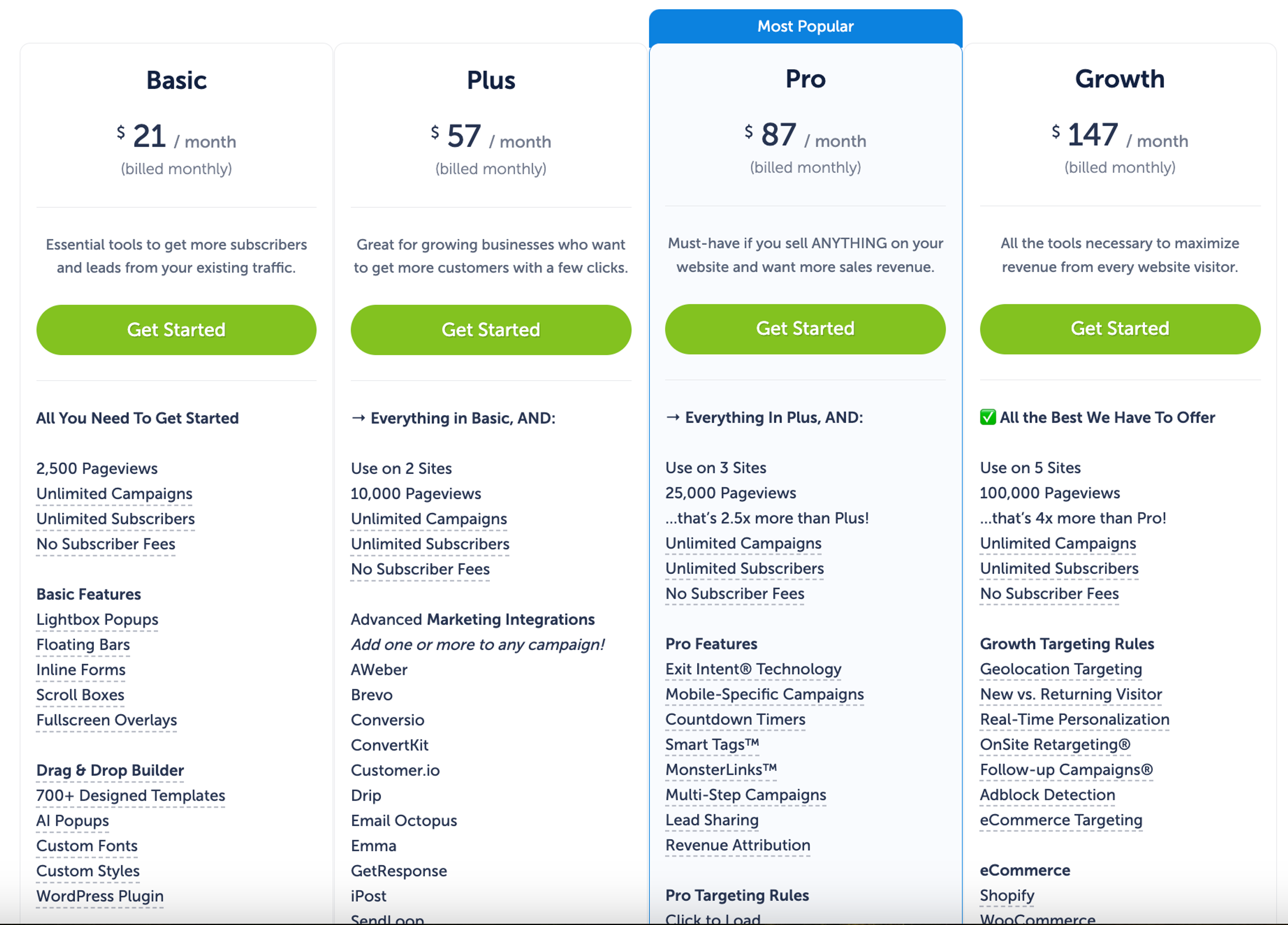Click the green checkmark beside All the Best We Have To Offer
Viewport: 1288px width, 925px height.
(989, 418)
